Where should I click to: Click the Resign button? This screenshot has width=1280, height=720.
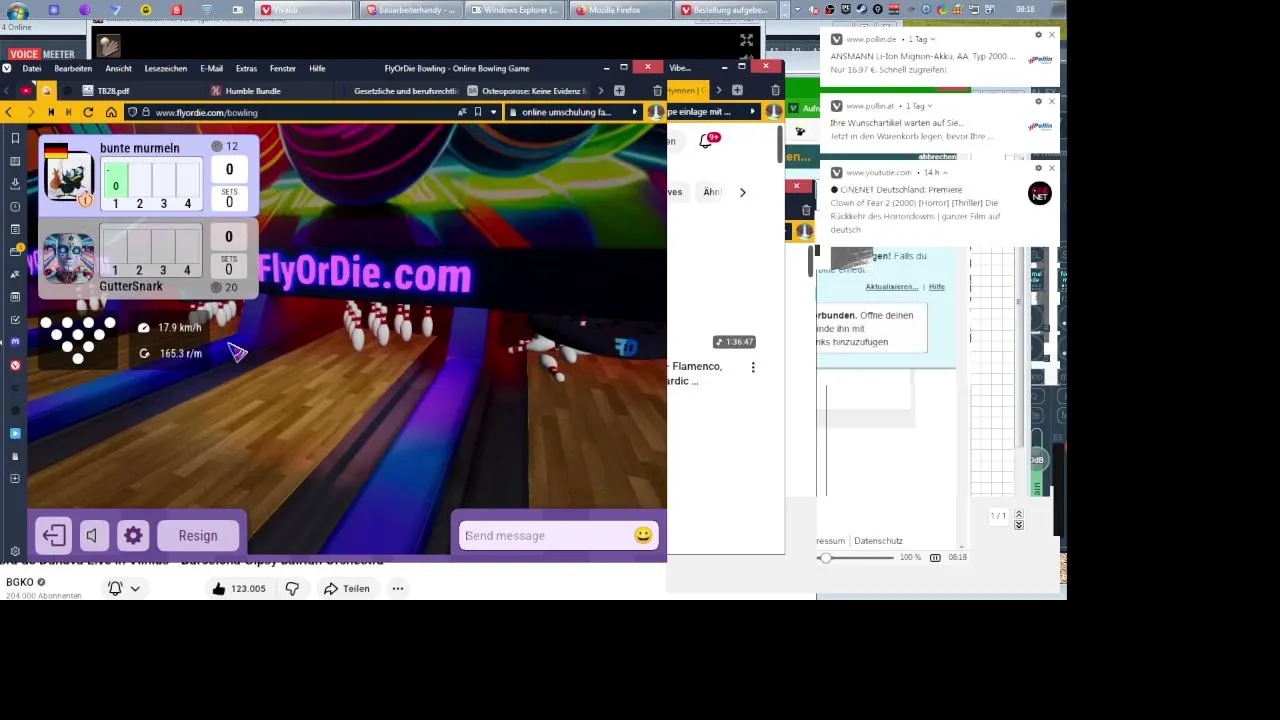pyautogui.click(x=198, y=535)
